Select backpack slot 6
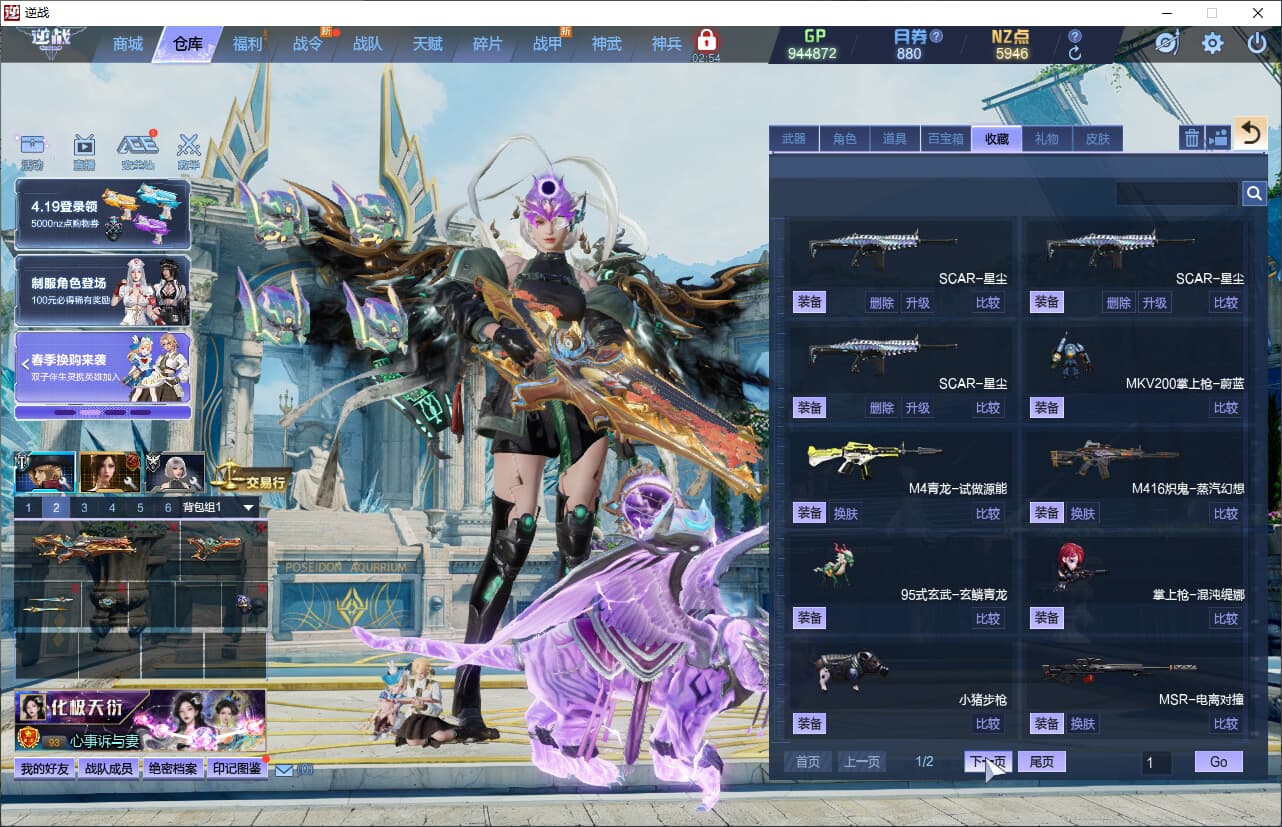Image resolution: width=1282 pixels, height=827 pixels. coord(168,508)
